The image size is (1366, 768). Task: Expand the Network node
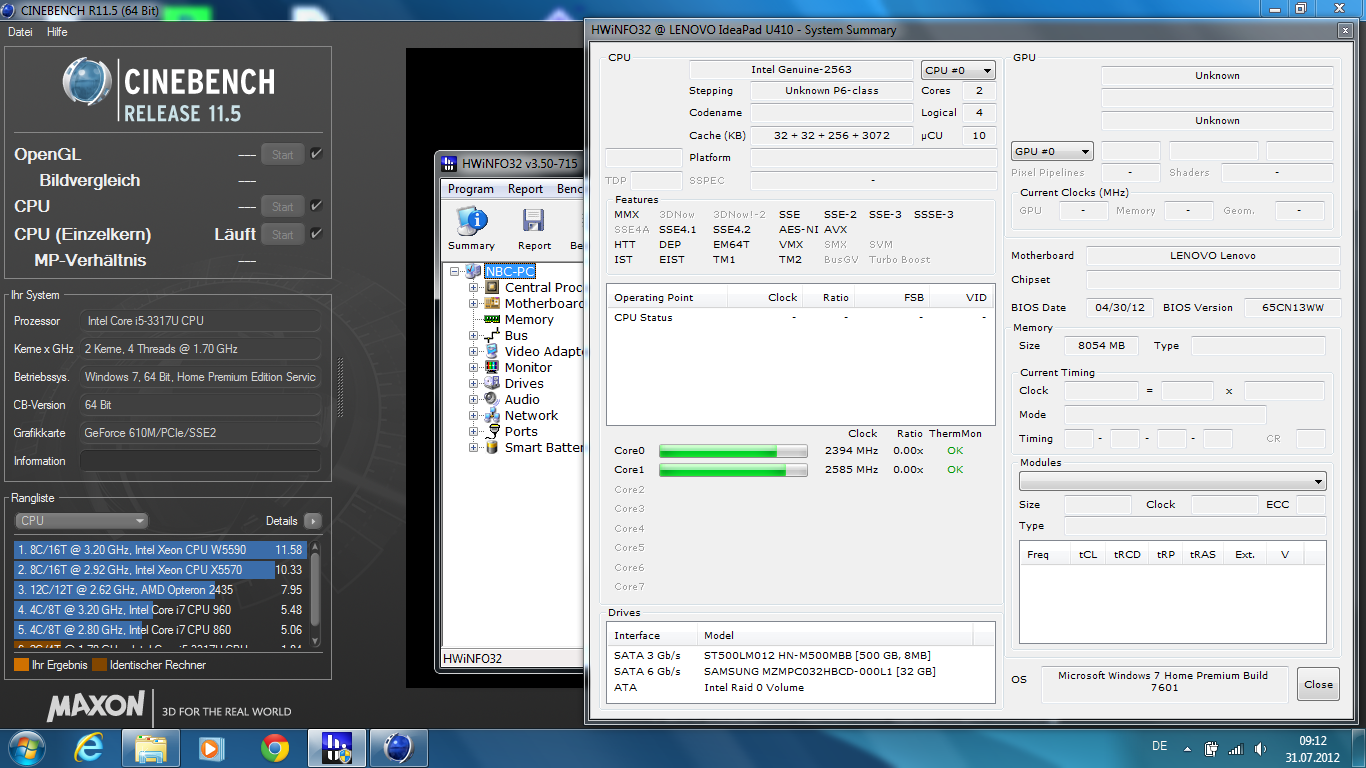[x=474, y=415]
